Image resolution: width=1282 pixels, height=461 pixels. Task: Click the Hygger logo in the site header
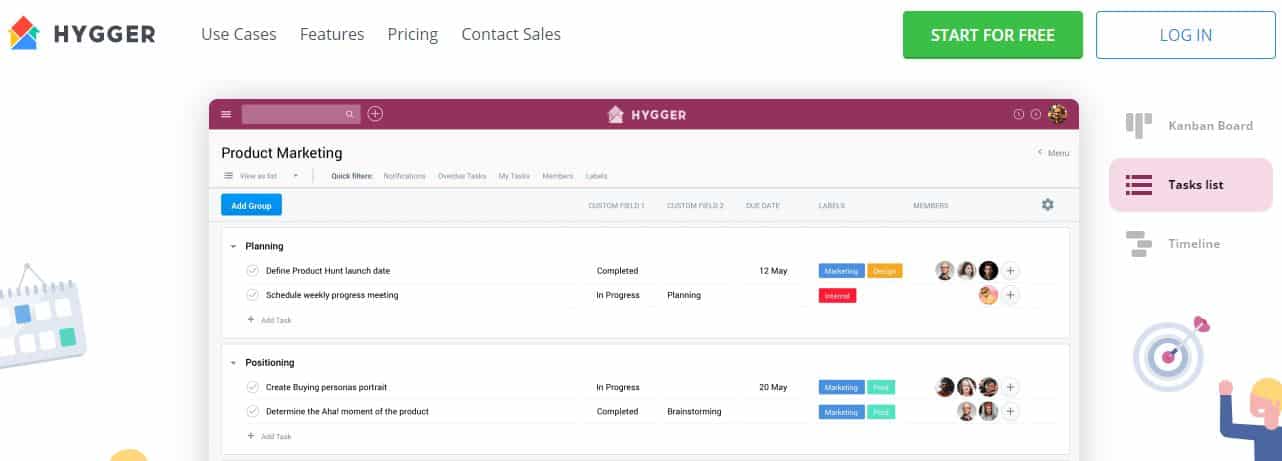81,34
